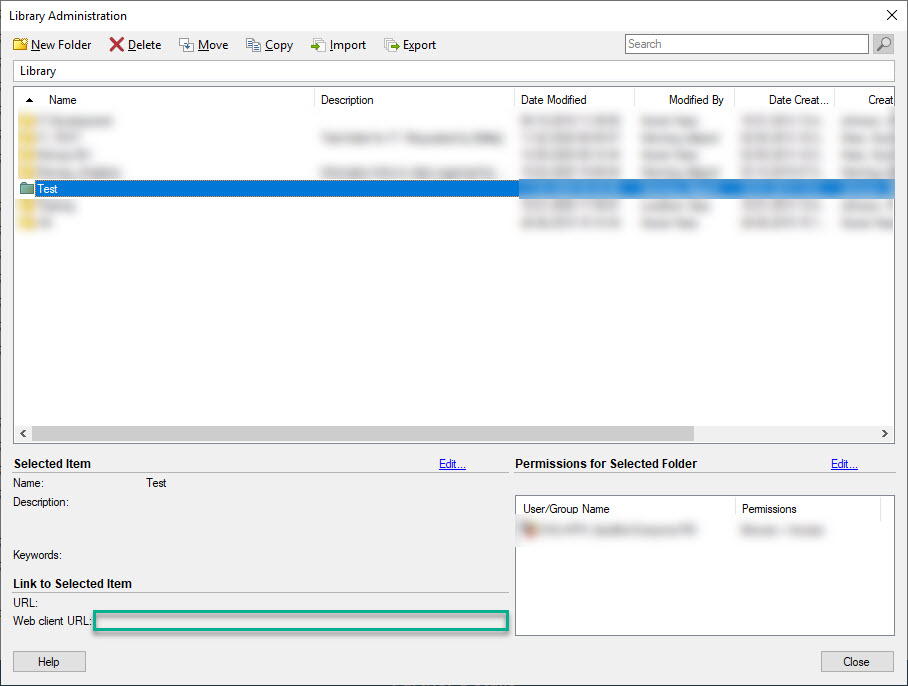Viewport: 908px width, 686px height.
Task: Click the Description column header
Action: [x=347, y=100]
